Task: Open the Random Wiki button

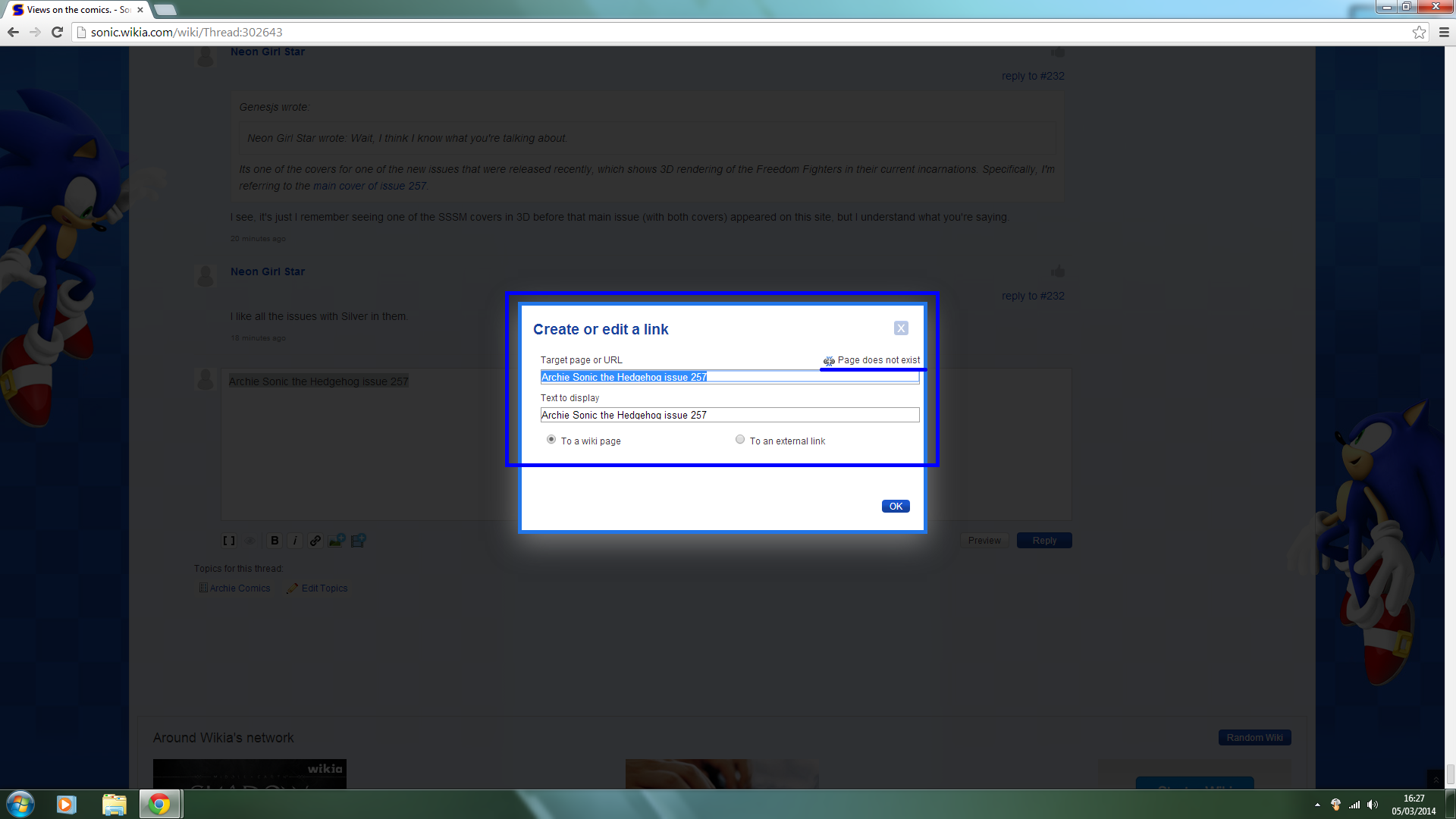Action: coord(1254,738)
